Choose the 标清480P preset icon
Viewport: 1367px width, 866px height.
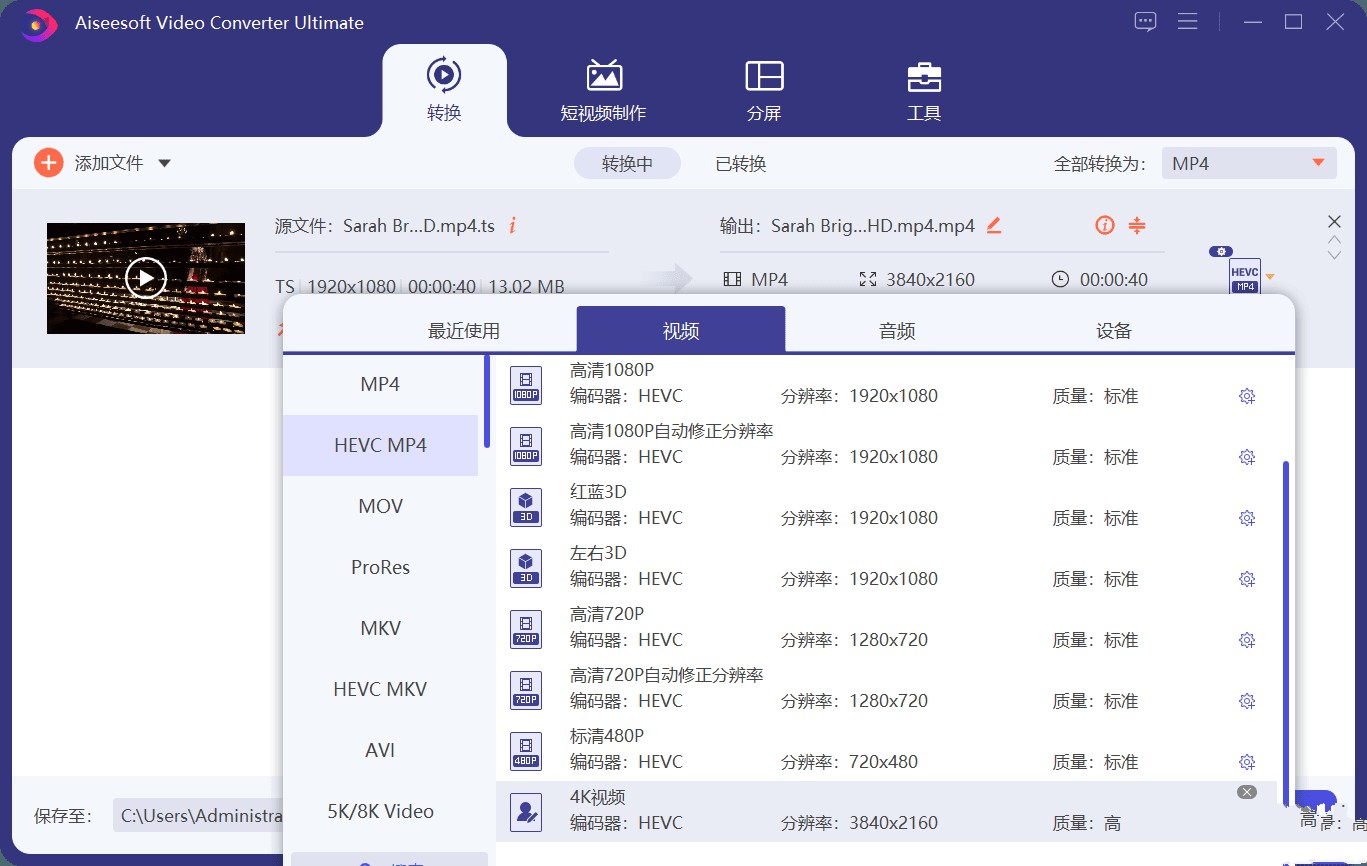[x=526, y=751]
